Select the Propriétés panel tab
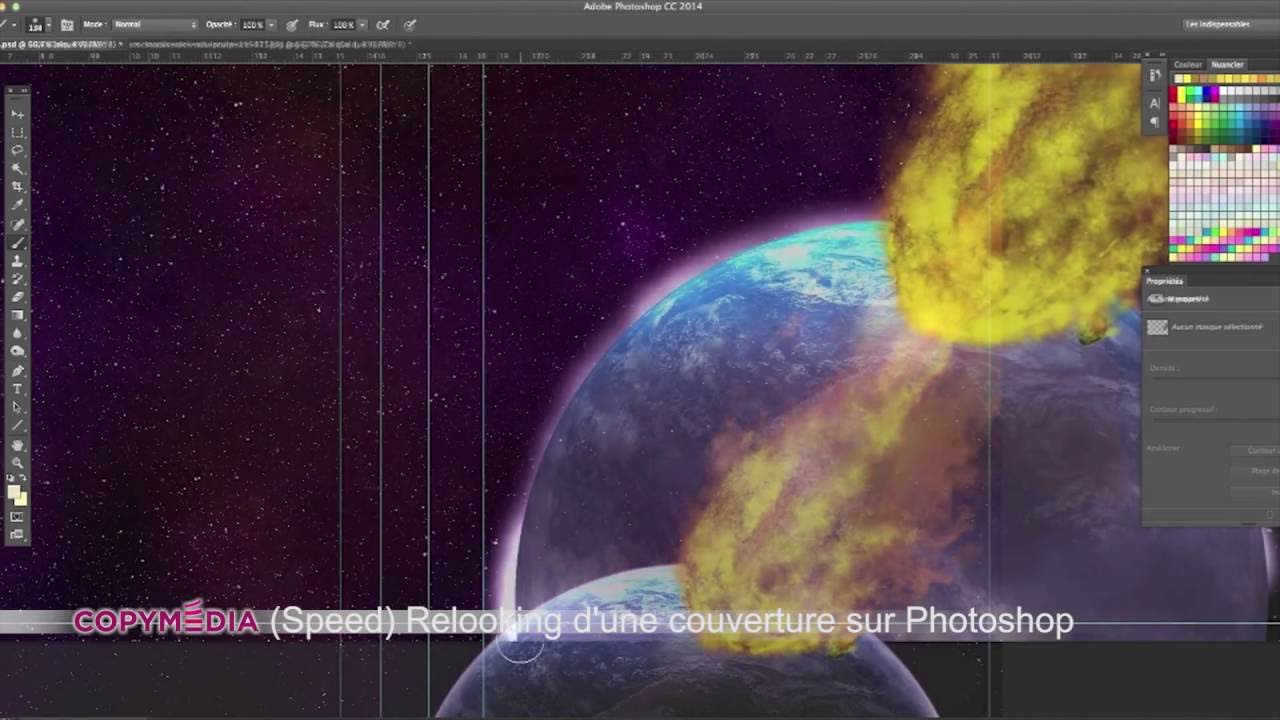The image size is (1280, 720). coord(1165,281)
